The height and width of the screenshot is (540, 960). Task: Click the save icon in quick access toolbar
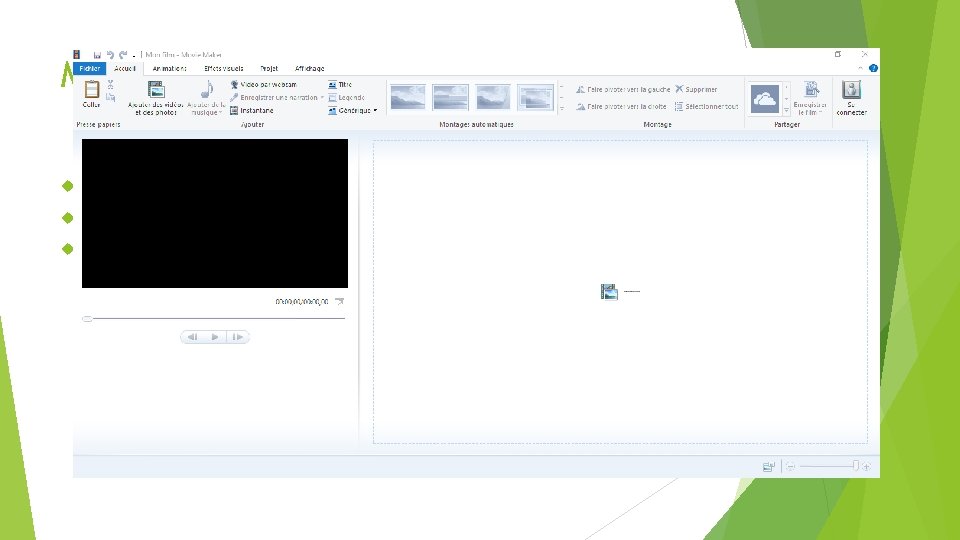pos(97,54)
